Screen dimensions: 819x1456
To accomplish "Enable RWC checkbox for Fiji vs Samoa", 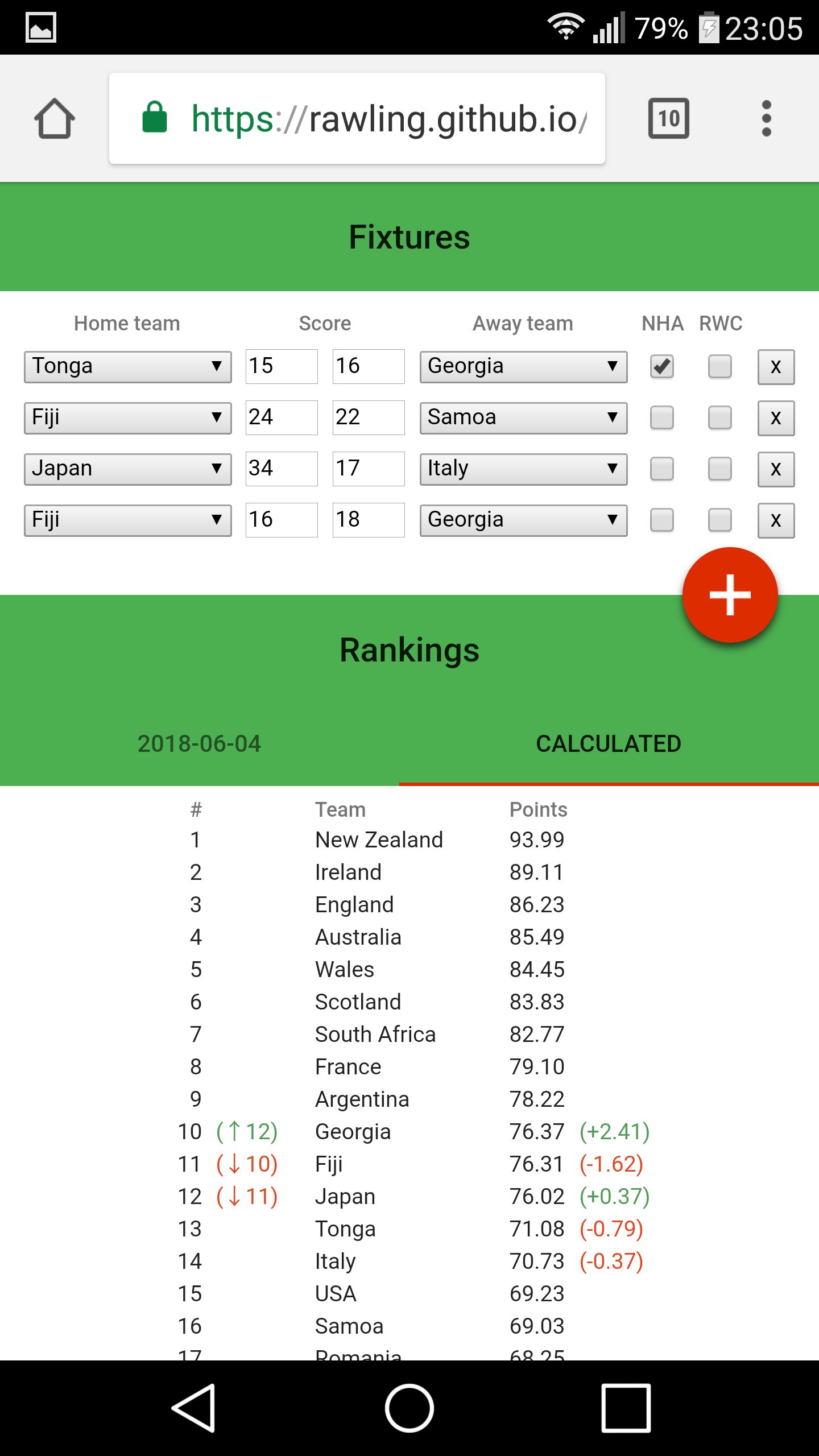I will pyautogui.click(x=719, y=417).
